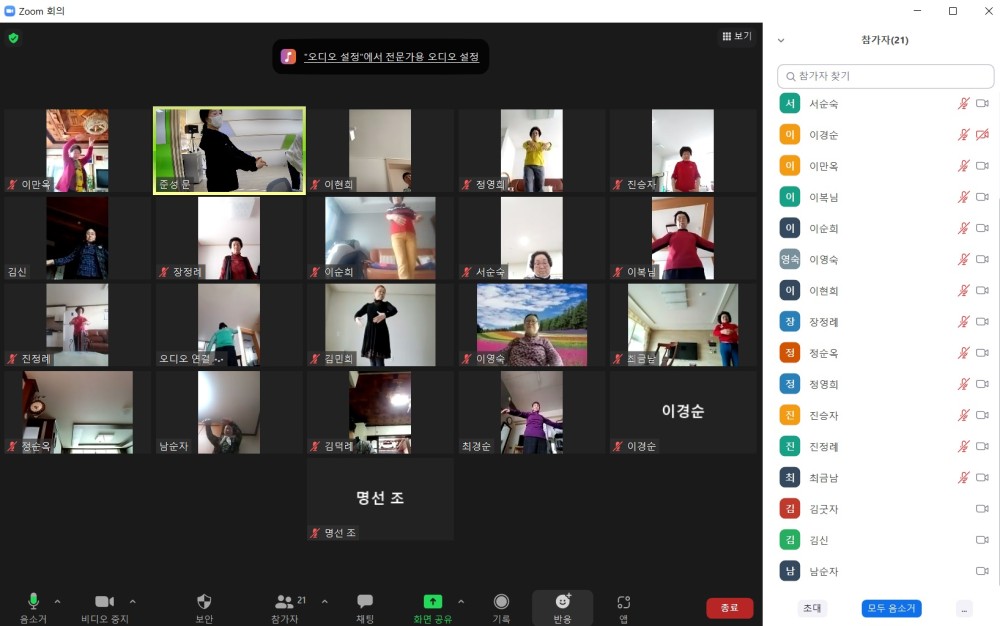Open the participants list icon
This screenshot has height=626, width=1000.
(284, 601)
